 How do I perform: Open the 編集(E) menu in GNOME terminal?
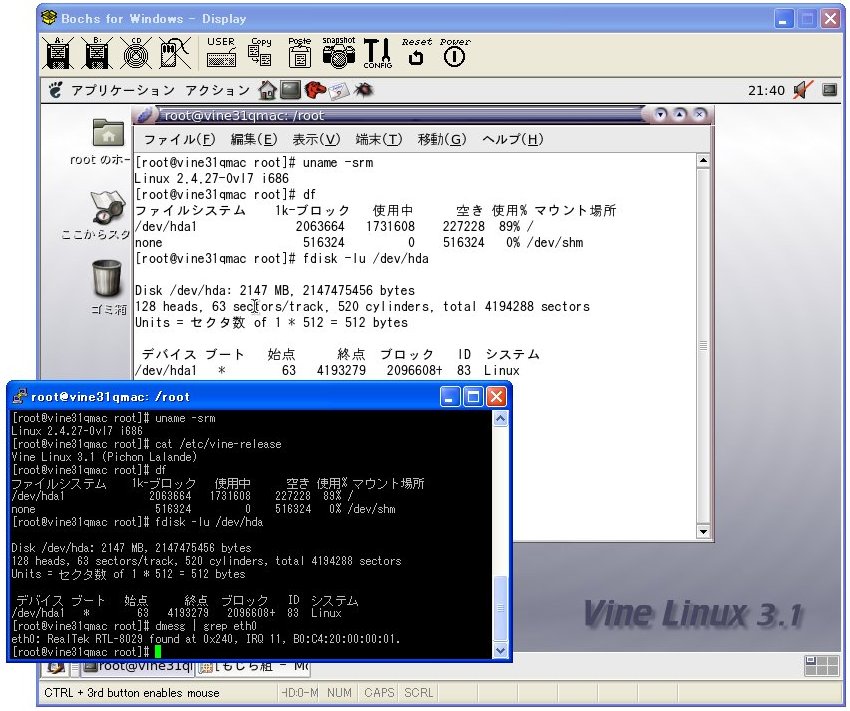254,140
